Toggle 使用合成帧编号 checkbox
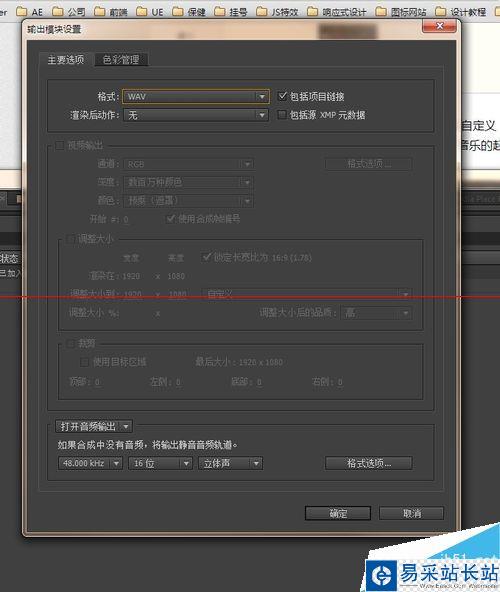 coord(171,218)
